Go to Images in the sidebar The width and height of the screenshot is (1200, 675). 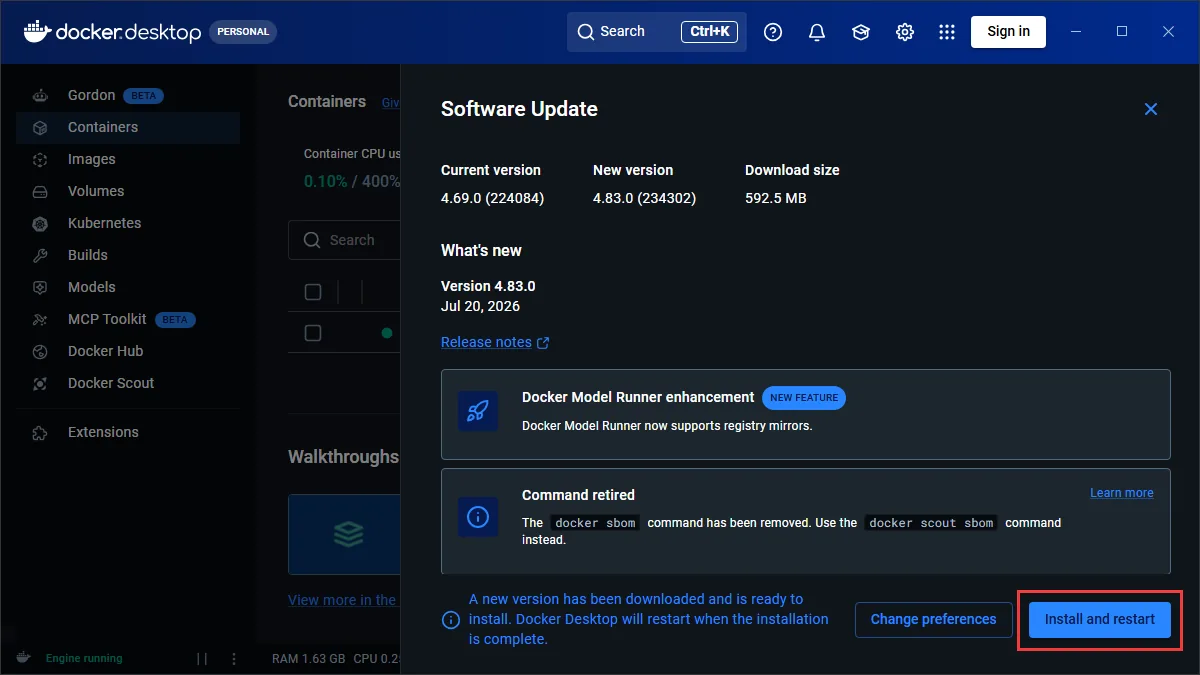(128, 160)
